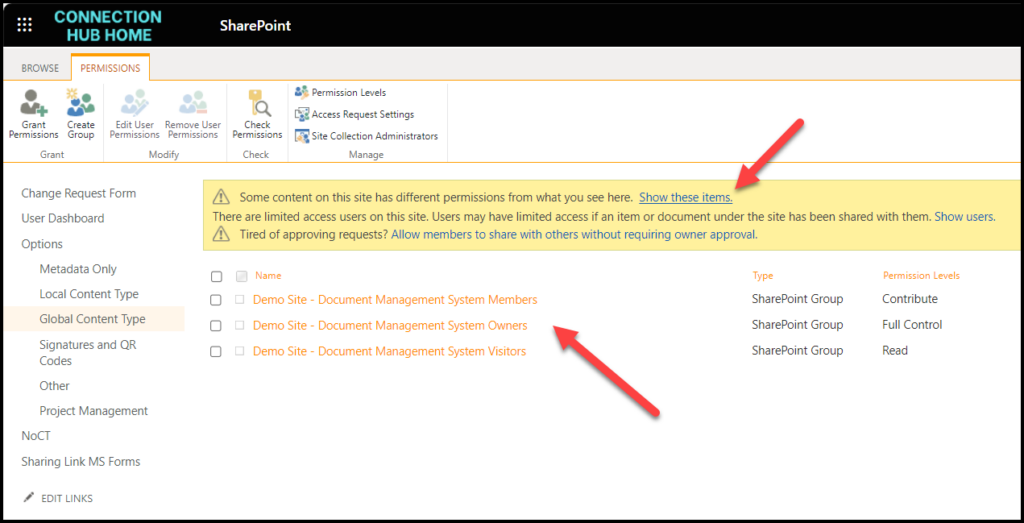The width and height of the screenshot is (1024, 523).
Task: Check the box for System Visitors group
Action: 216,351
